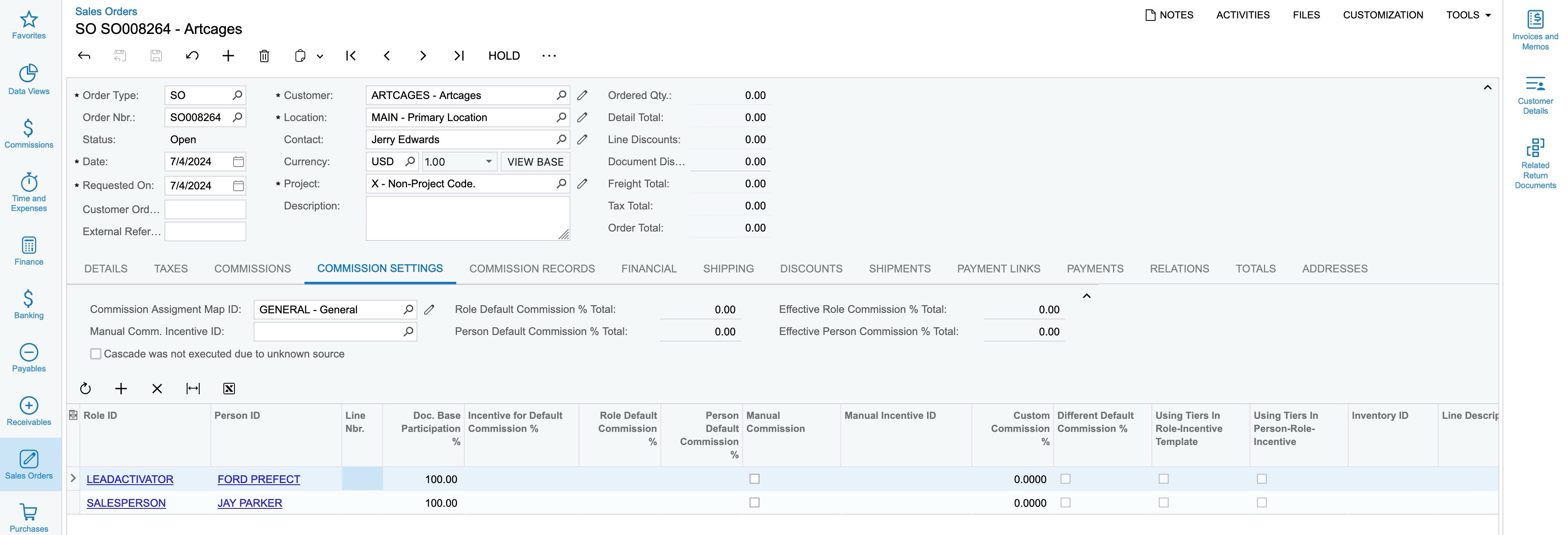The width and height of the screenshot is (1568, 535).
Task: Refresh the commission settings grid
Action: tap(85, 388)
